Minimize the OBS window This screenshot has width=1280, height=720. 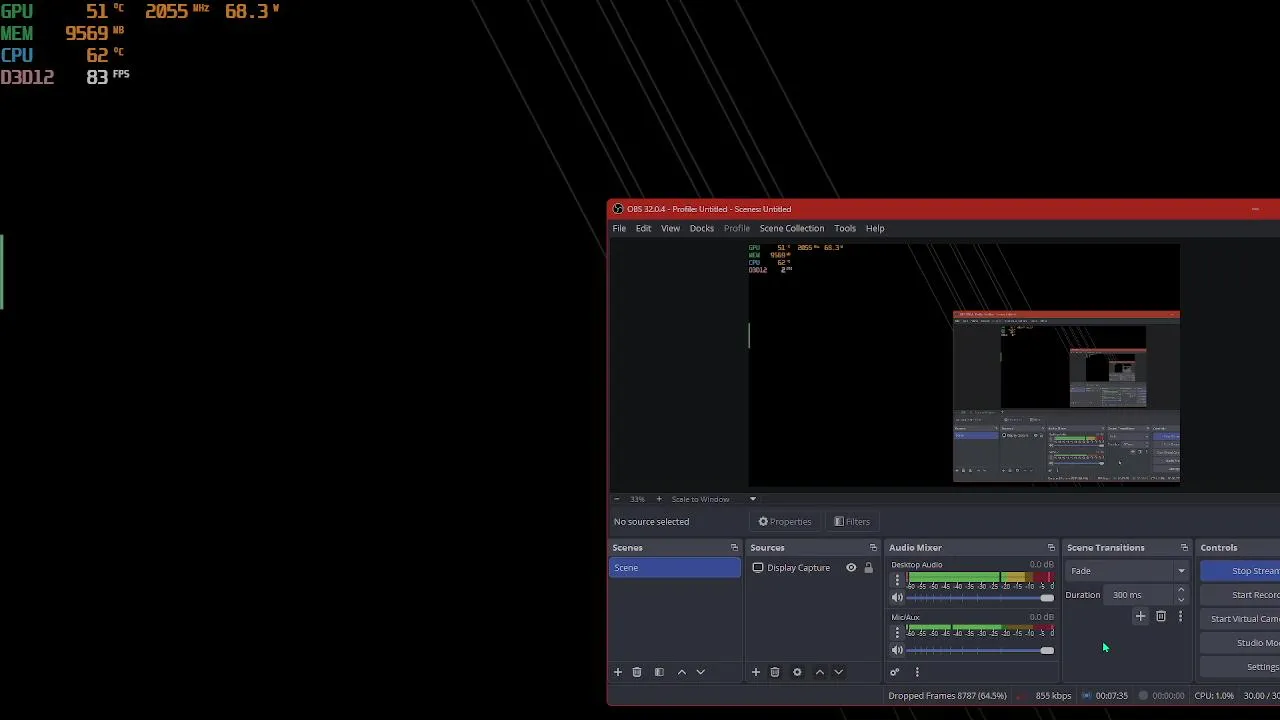[x=1255, y=209]
